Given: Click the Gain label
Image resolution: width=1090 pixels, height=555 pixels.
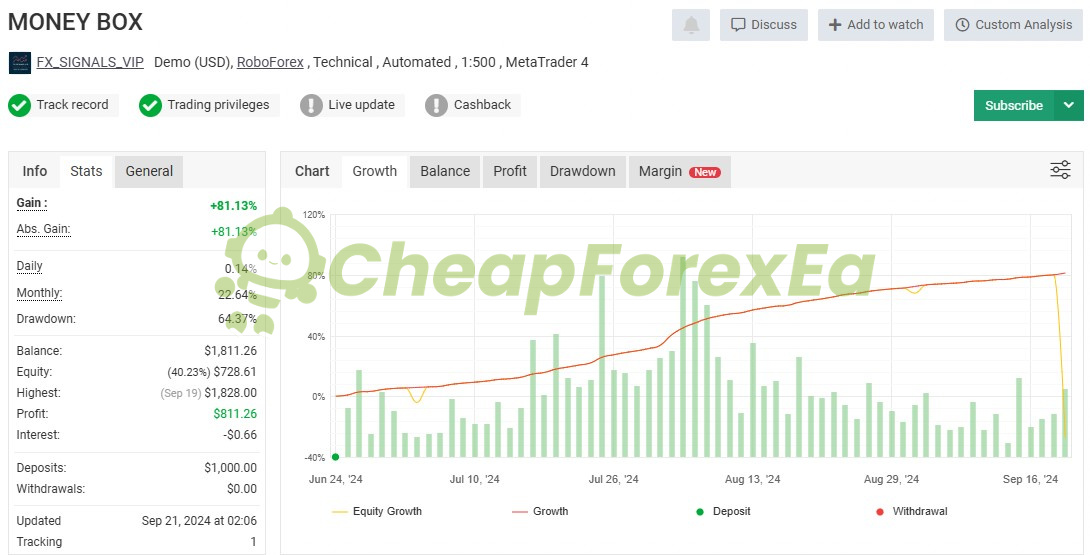Looking at the screenshot, I should click(32, 203).
